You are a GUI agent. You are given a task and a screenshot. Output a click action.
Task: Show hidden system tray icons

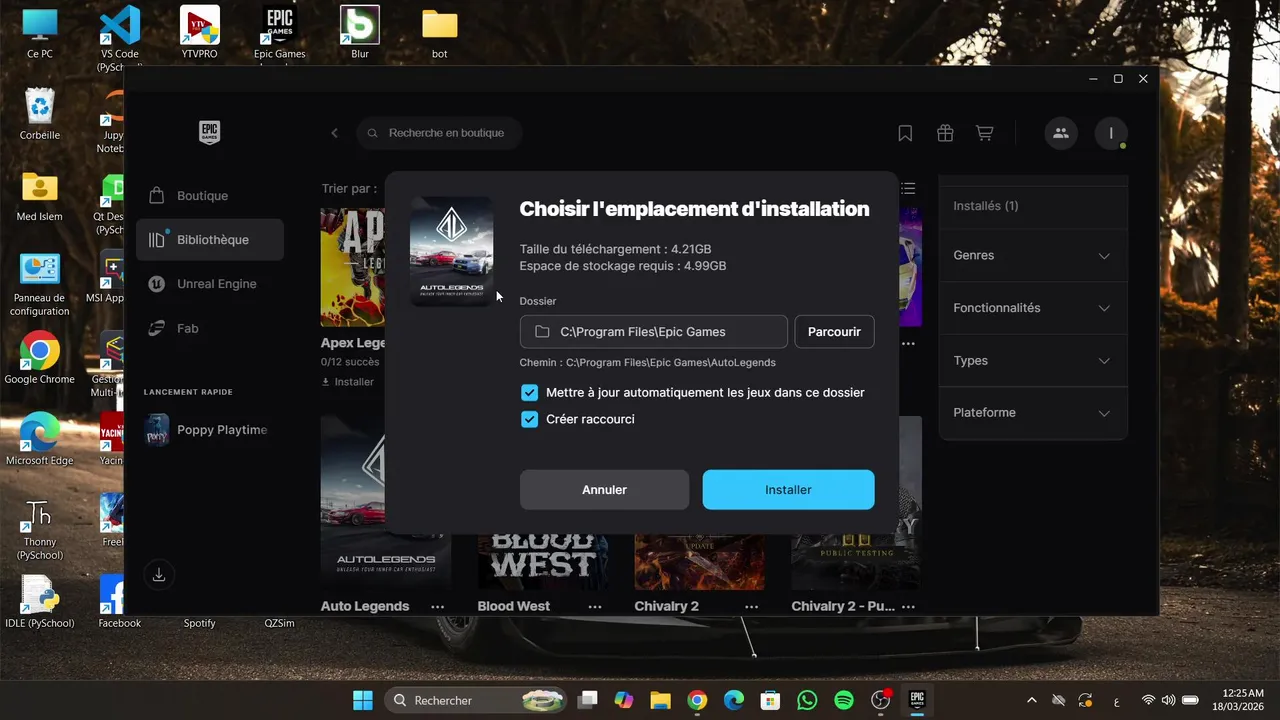1031,700
